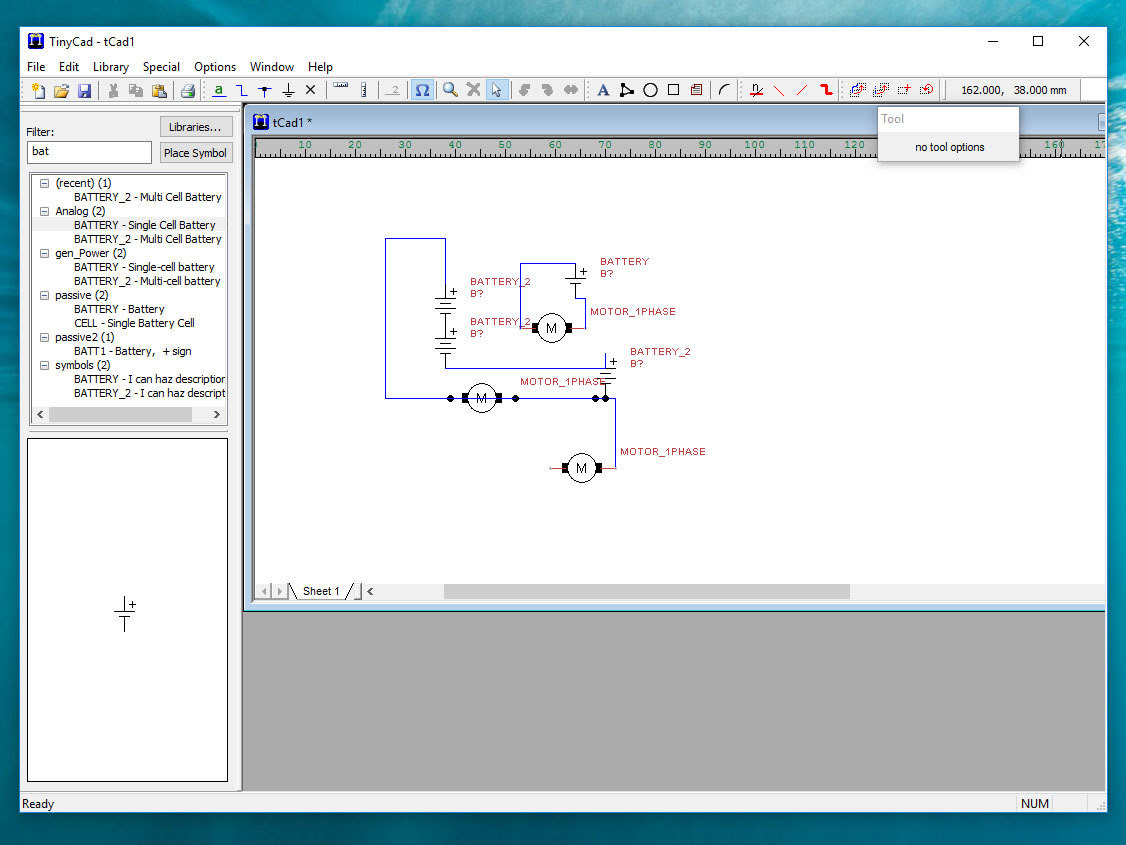Screen dimensions: 1126x845
Task: Click the vertical ruler tool icon
Action: pyautogui.click(x=363, y=90)
